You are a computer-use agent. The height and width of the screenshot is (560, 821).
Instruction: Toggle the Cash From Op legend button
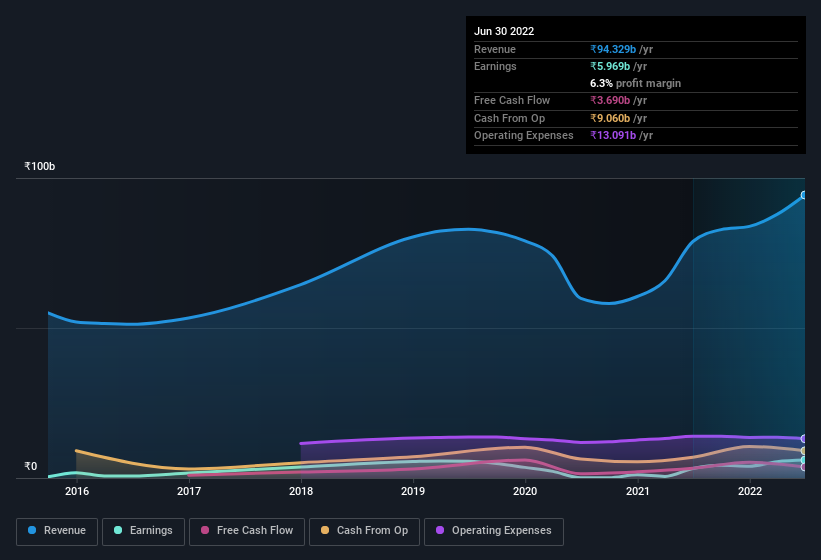click(364, 531)
